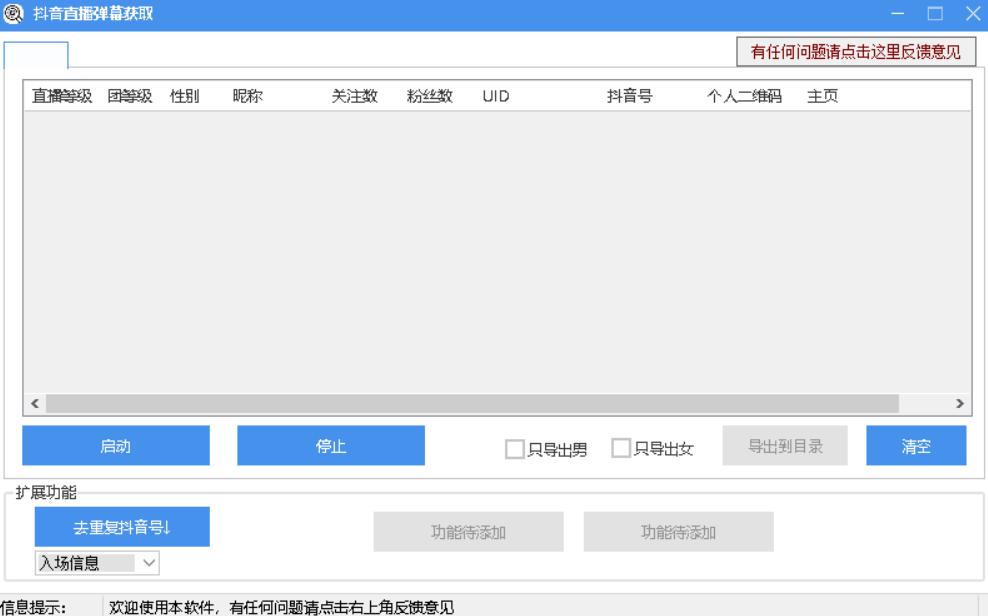Click the feedback button 有任何问题请点击这里反馈意见
The image size is (988, 616).
tap(856, 52)
